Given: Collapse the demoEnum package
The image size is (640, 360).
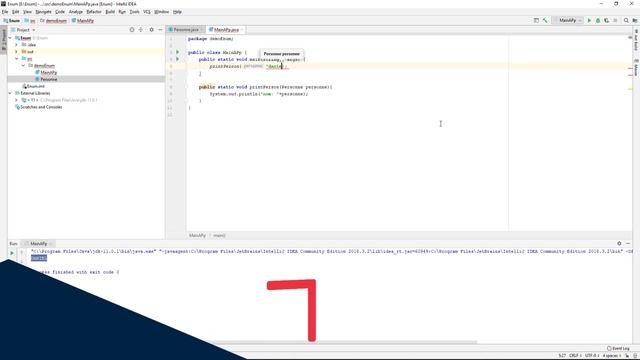Looking at the screenshot, I should coord(23,65).
